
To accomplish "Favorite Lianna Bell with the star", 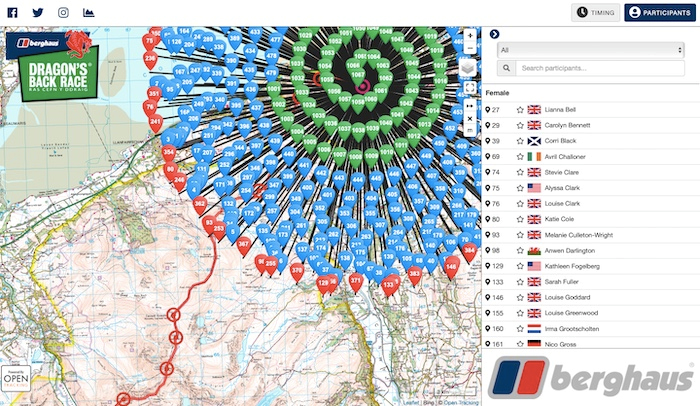I will [x=520, y=109].
